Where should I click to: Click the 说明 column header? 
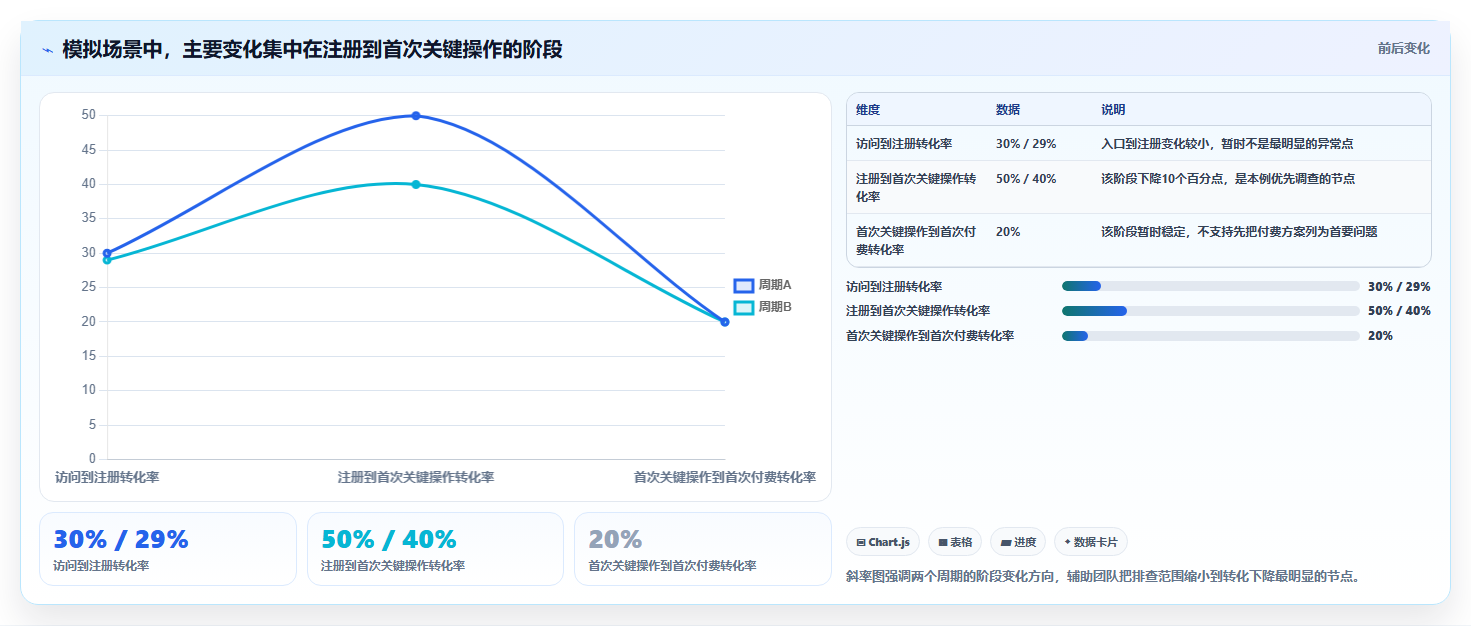tap(1113, 110)
